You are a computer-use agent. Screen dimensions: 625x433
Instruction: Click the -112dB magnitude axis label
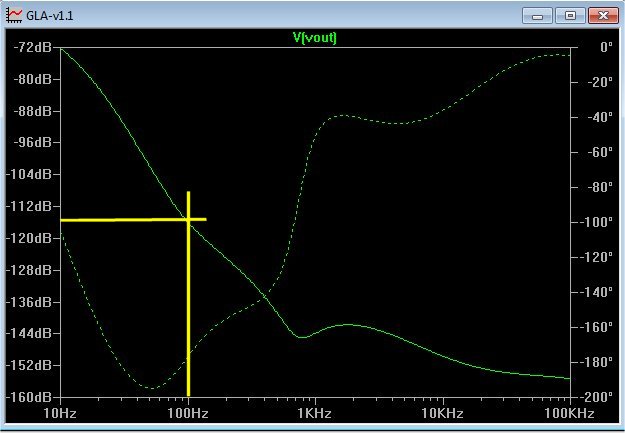point(29,206)
